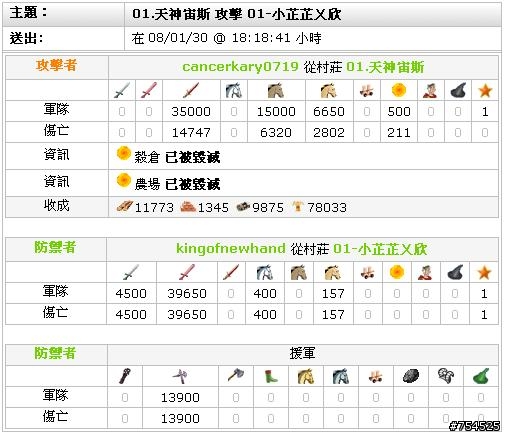
Task: Click the Clubswinger icon in 援軍
Action: point(125,376)
